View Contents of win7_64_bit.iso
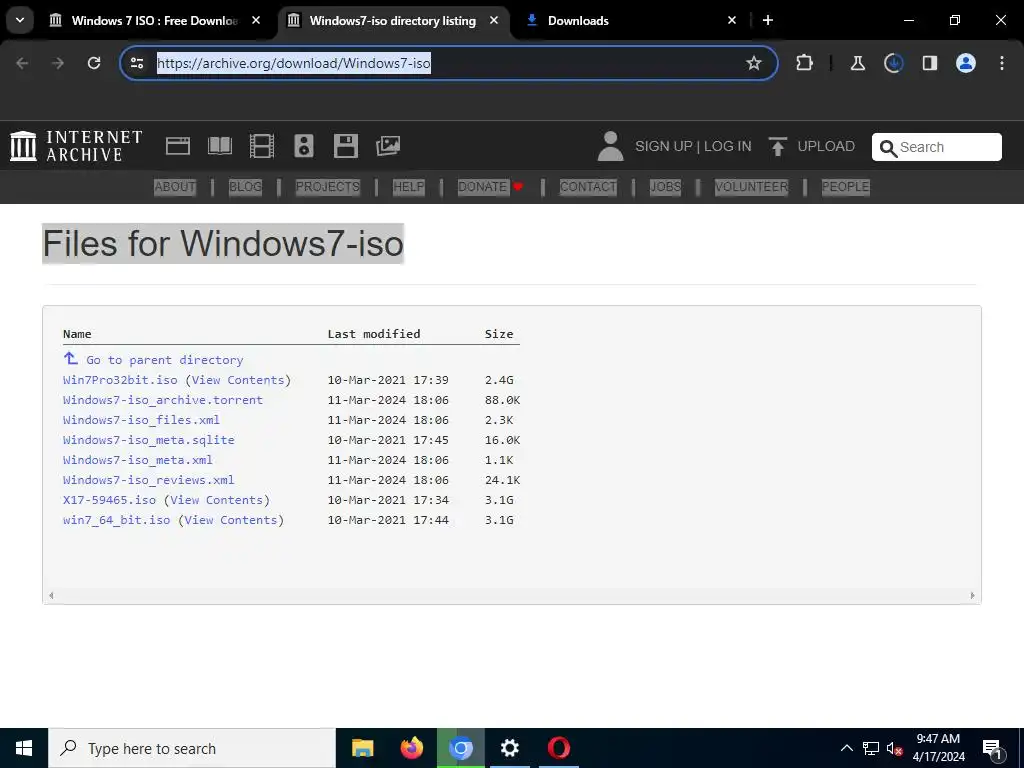The image size is (1024, 768). click(231, 520)
